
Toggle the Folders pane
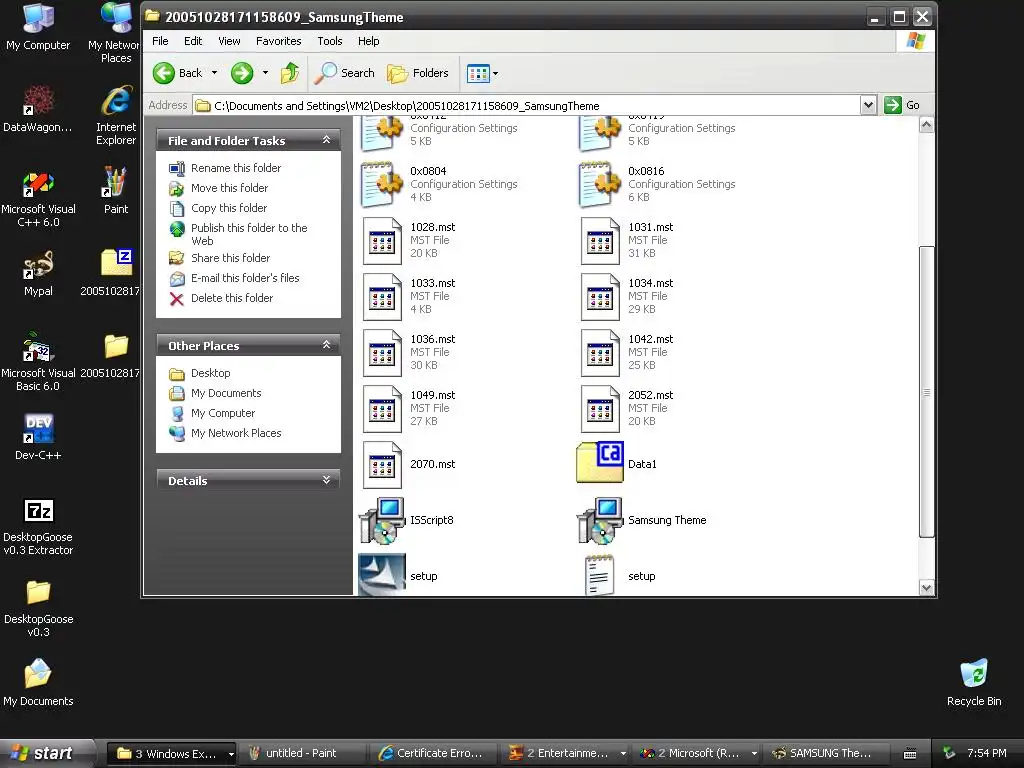(418, 73)
